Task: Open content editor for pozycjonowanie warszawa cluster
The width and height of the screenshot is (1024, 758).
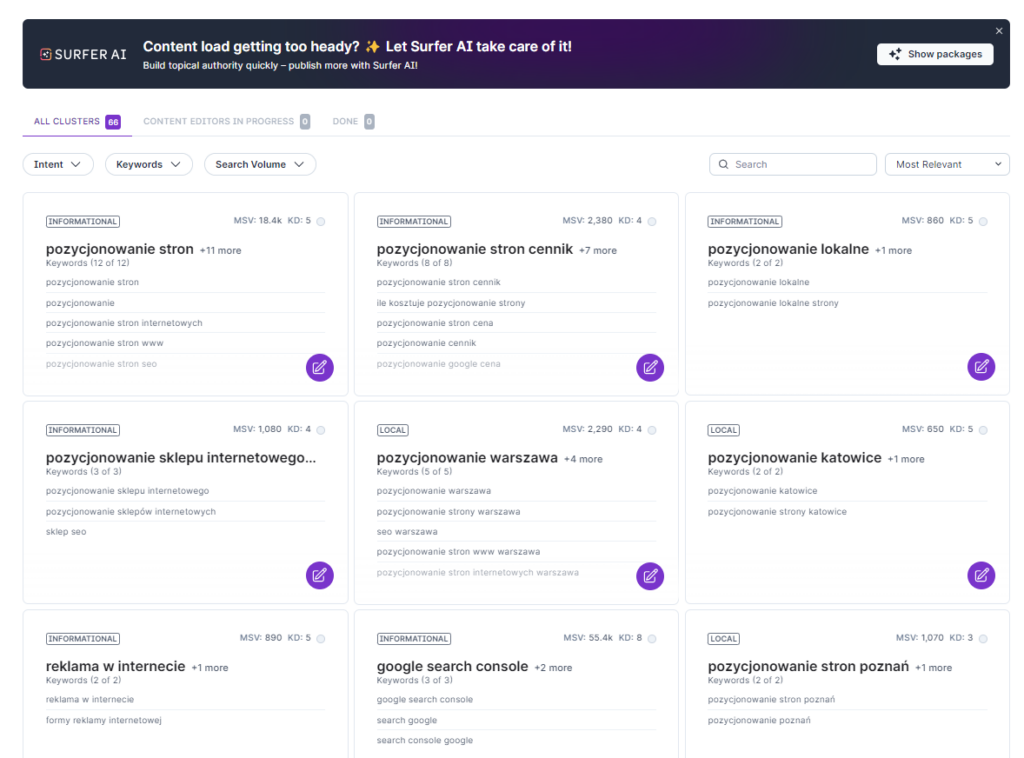Action: pos(650,575)
